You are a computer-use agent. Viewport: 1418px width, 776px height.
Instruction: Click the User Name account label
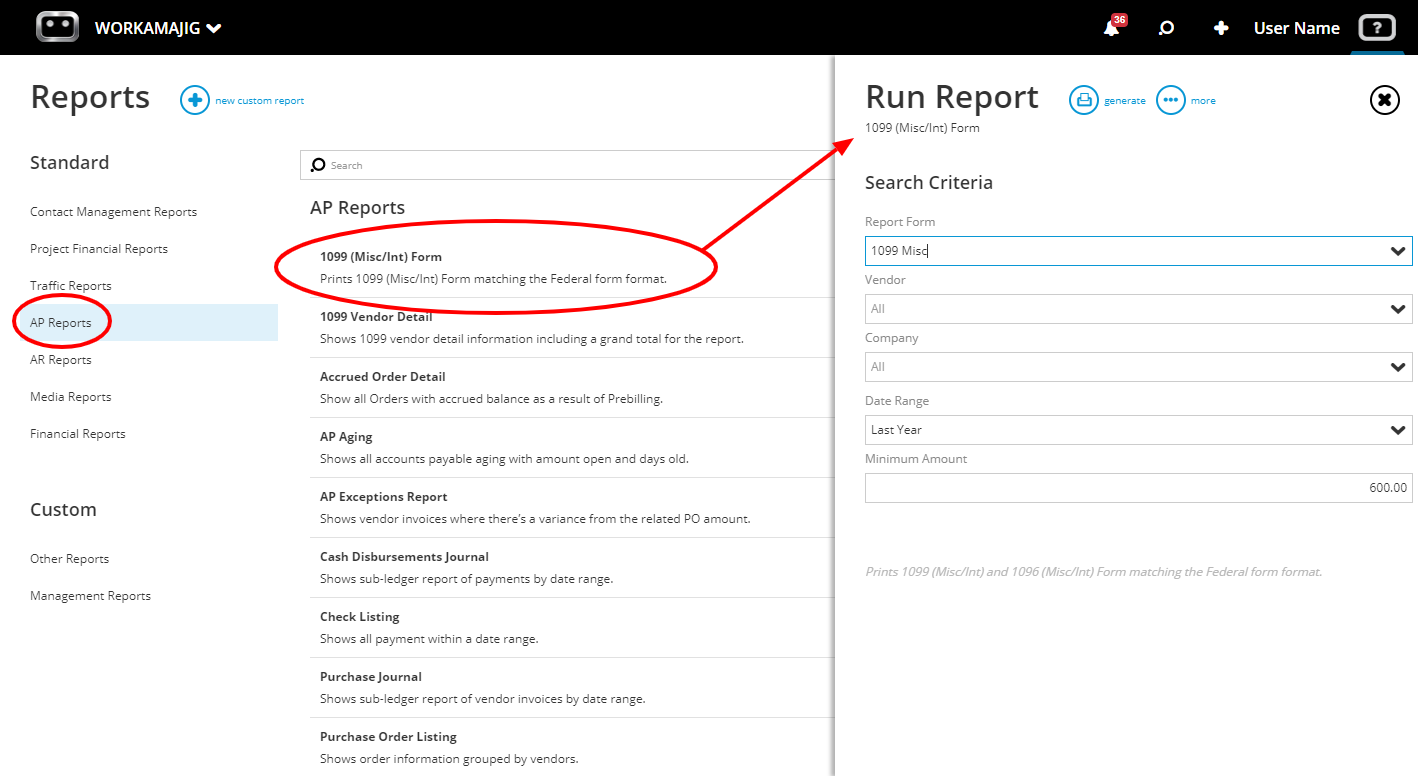click(x=1296, y=28)
